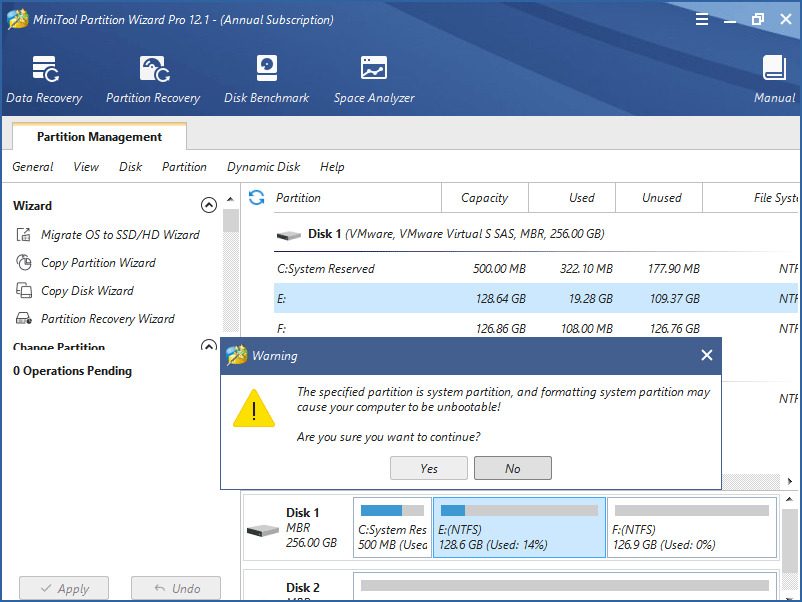Close the Warning dialog with X
Image resolution: width=802 pixels, height=602 pixels.
(706, 355)
